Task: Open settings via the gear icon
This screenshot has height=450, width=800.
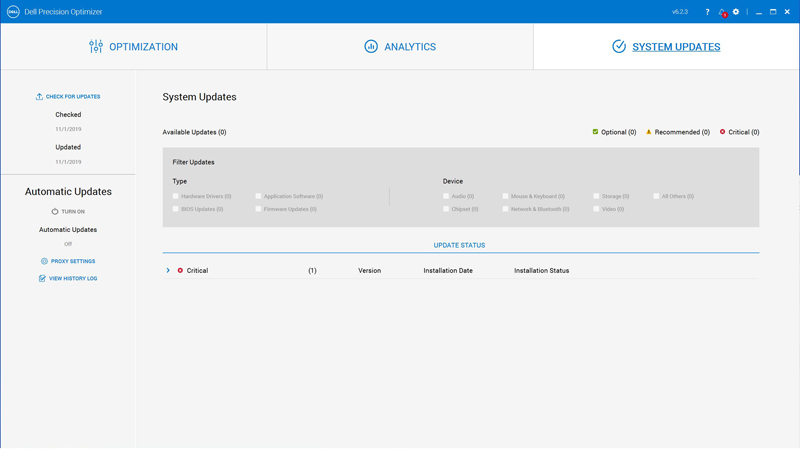Action: coord(736,12)
